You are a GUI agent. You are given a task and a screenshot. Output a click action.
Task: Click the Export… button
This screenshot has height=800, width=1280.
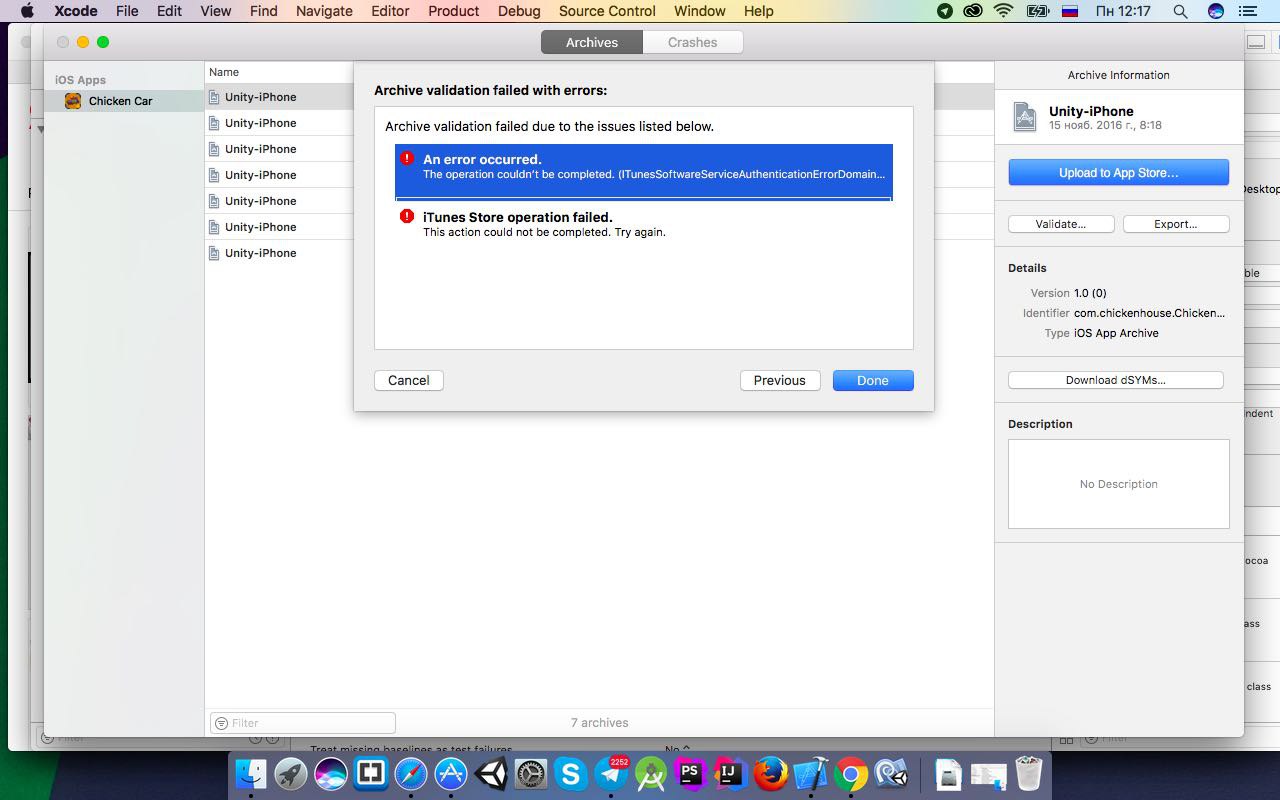coord(1176,224)
